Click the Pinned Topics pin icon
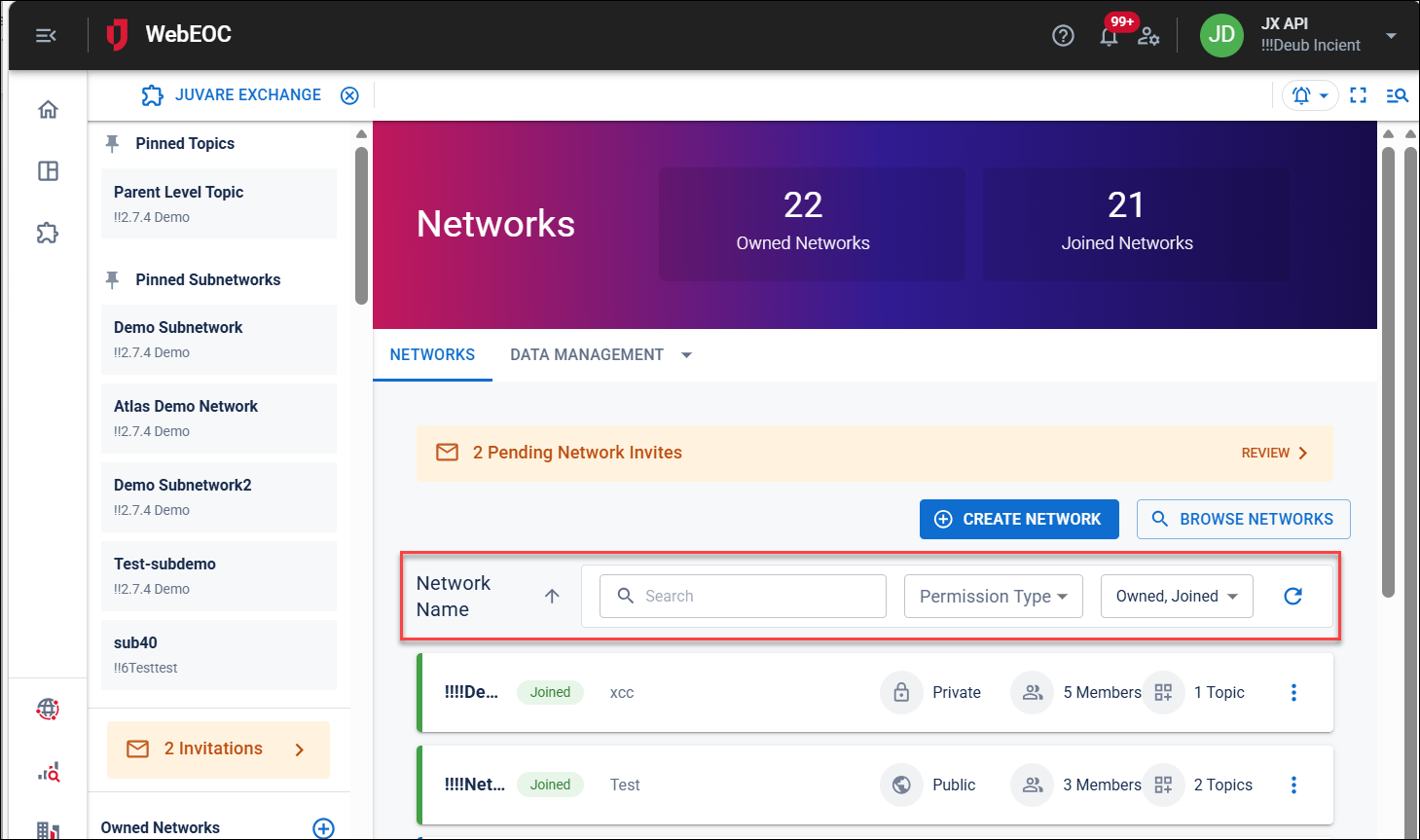The width and height of the screenshot is (1420, 840). (113, 144)
